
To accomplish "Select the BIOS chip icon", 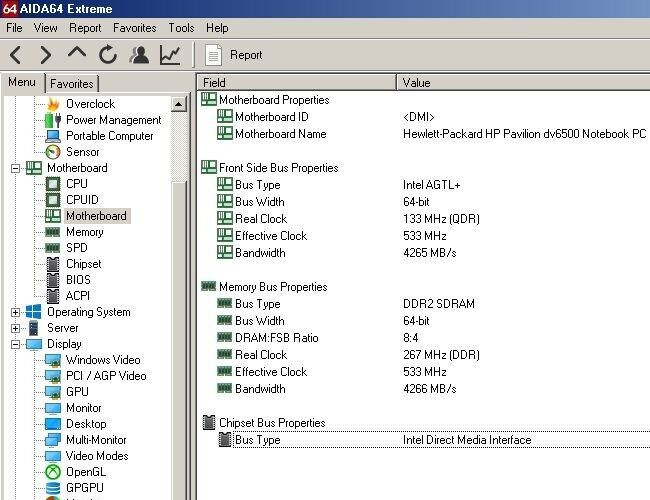I will coord(53,280).
